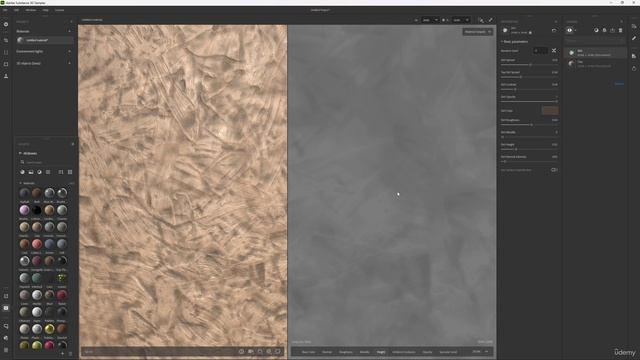Screen dimensions: 640x360
Task: Open dropdown arrow next to the eye icon
Action: coord(576,31)
